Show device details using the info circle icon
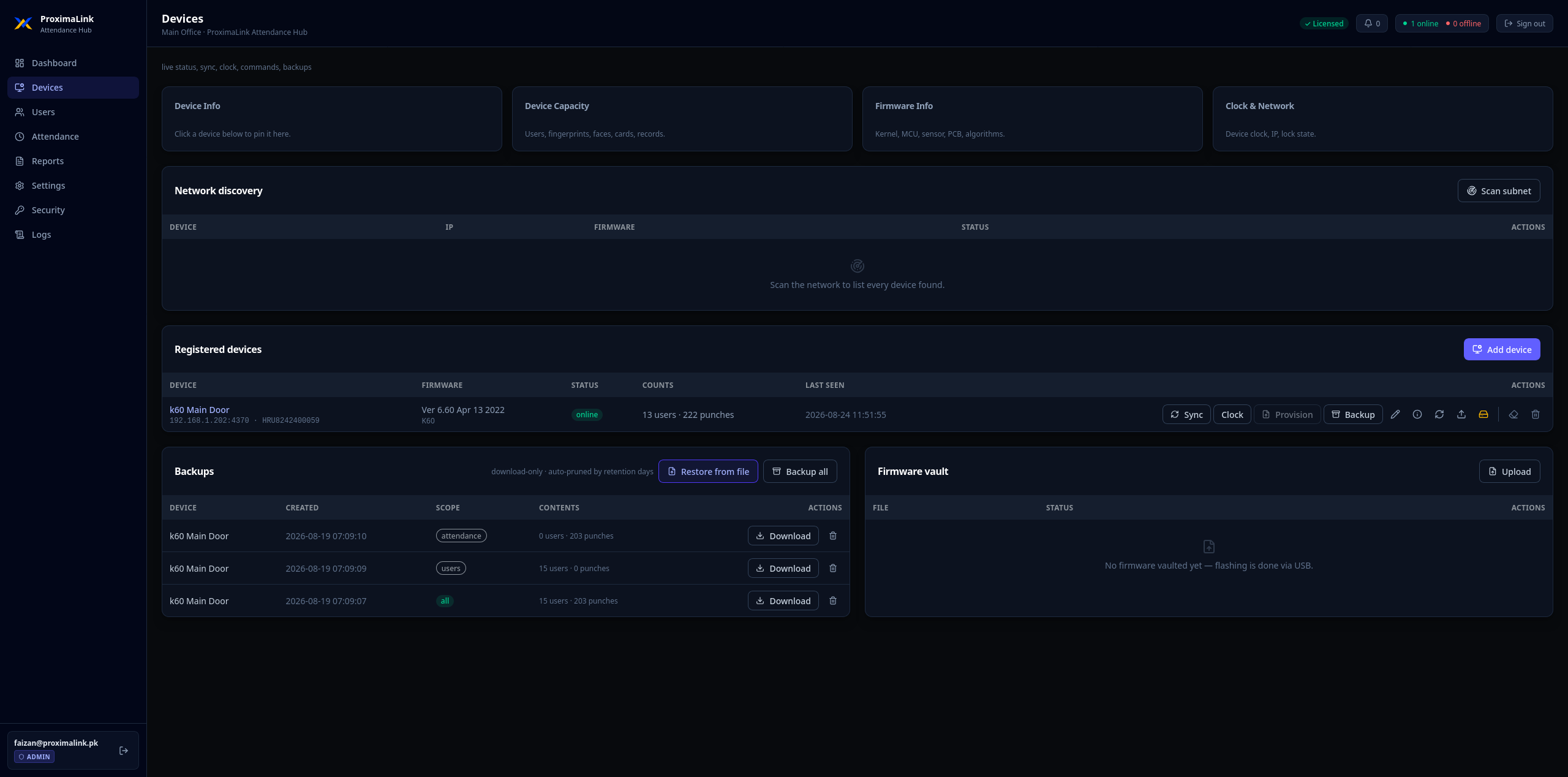1568x777 pixels. click(x=1417, y=415)
